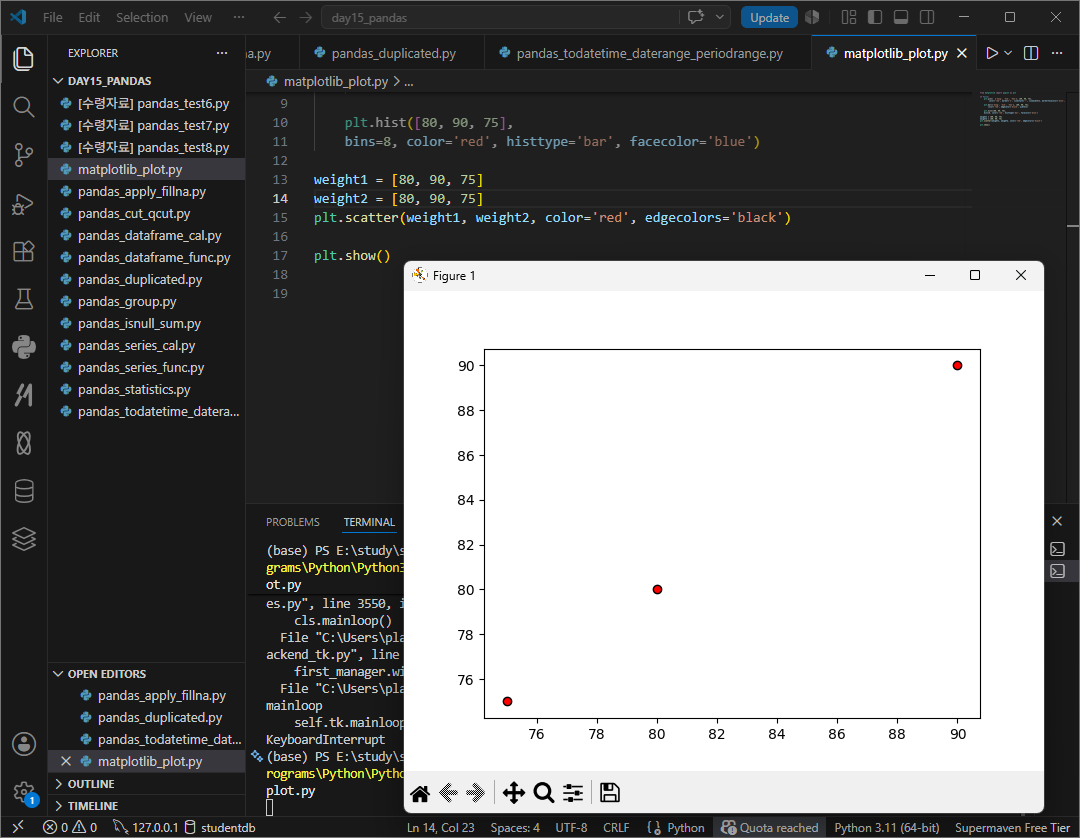This screenshot has width=1080, height=838.
Task: Open the Testing flask view
Action: (x=23, y=299)
